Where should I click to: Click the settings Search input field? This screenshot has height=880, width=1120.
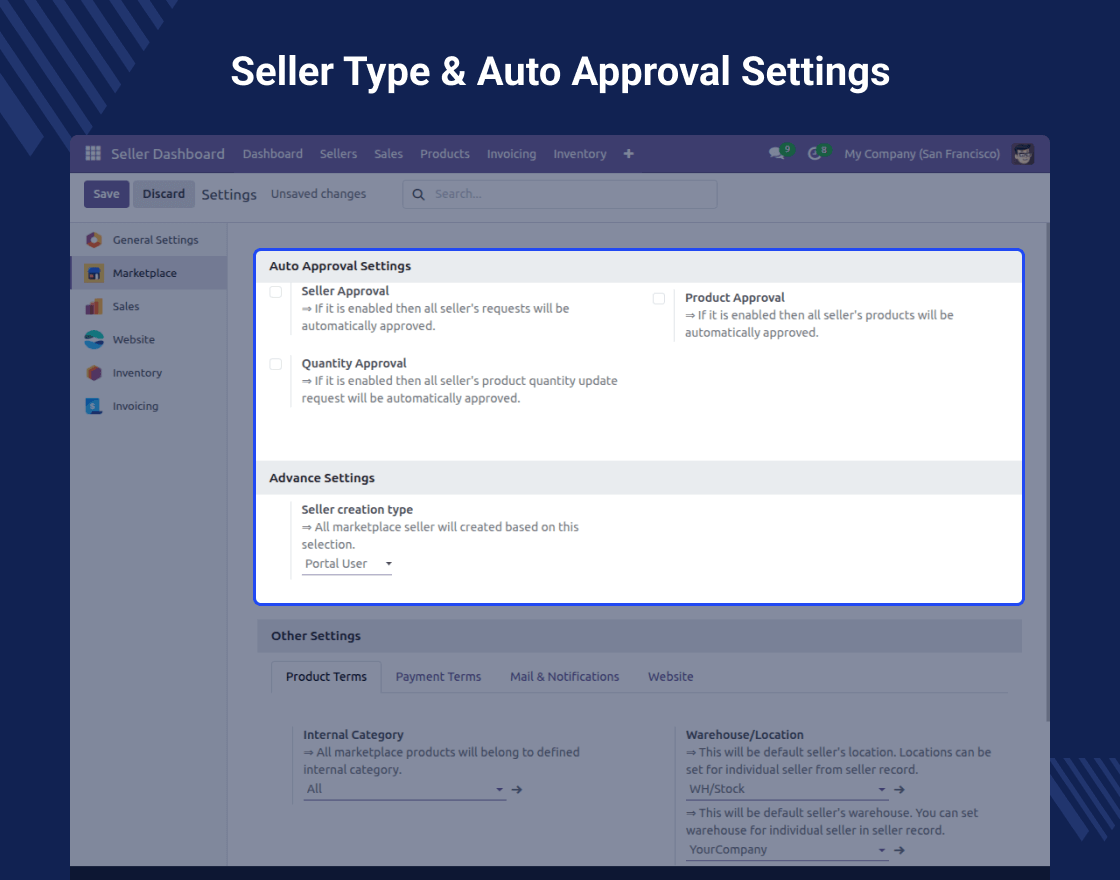(560, 194)
